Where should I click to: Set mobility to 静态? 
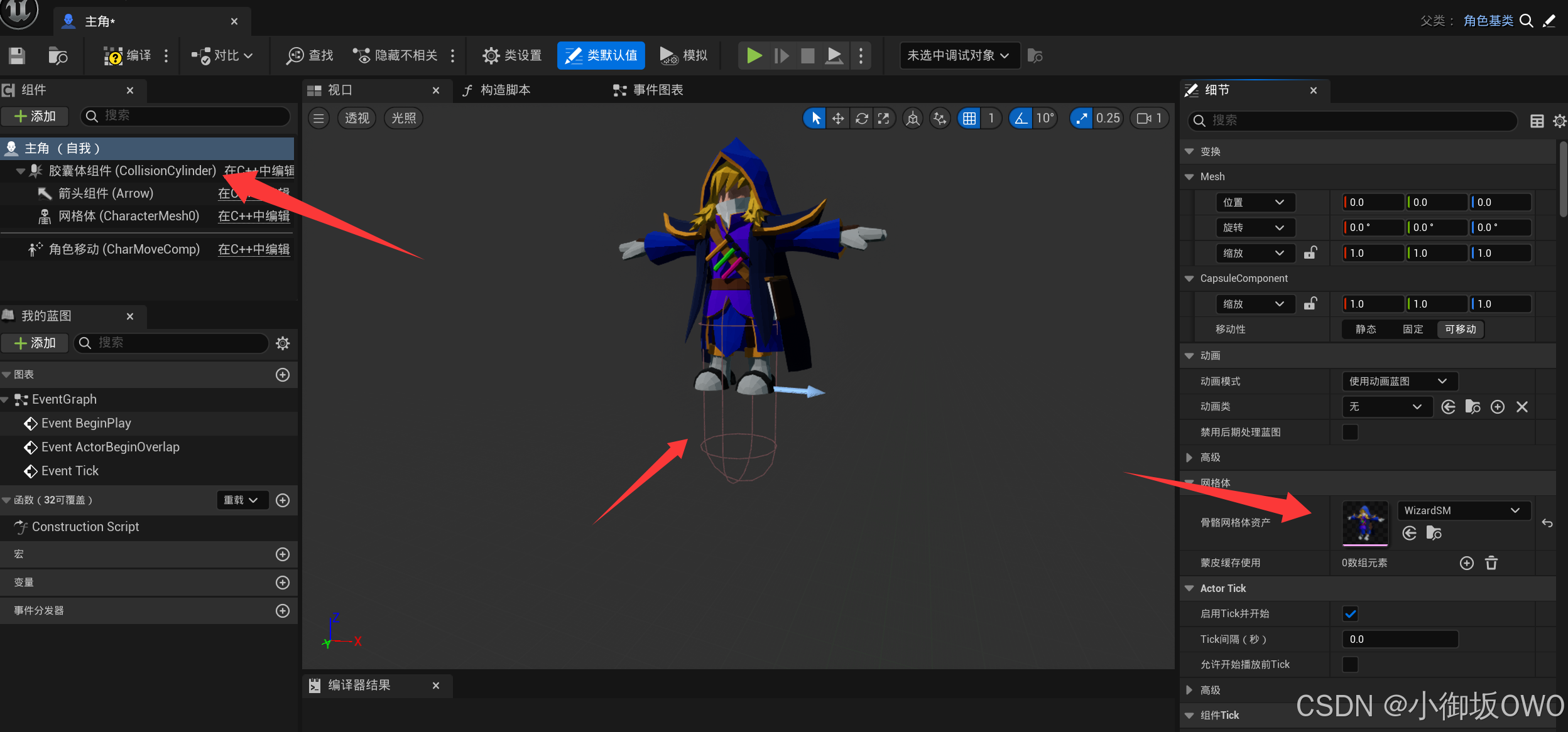click(x=1366, y=329)
